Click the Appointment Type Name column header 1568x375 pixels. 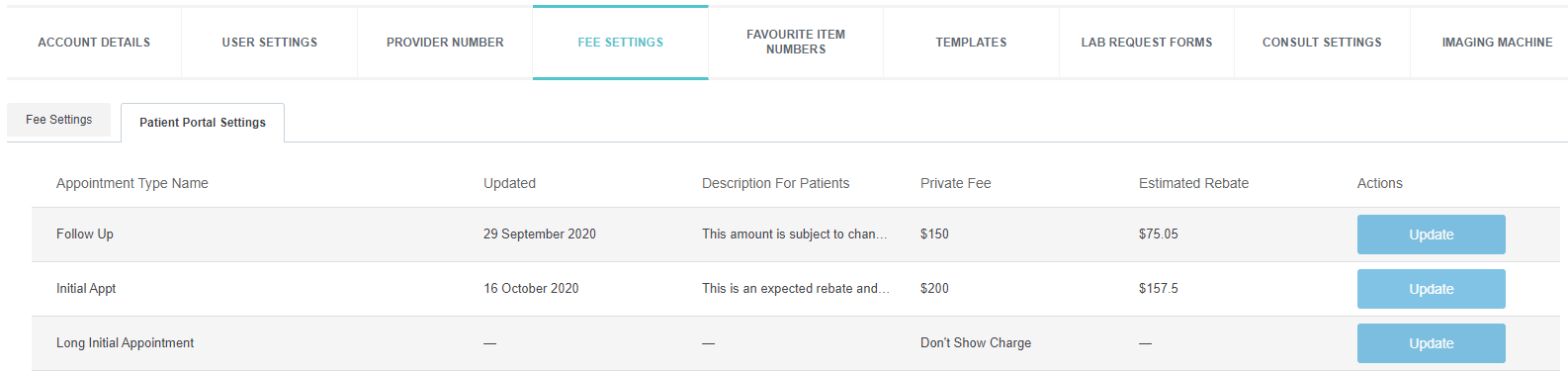(132, 183)
